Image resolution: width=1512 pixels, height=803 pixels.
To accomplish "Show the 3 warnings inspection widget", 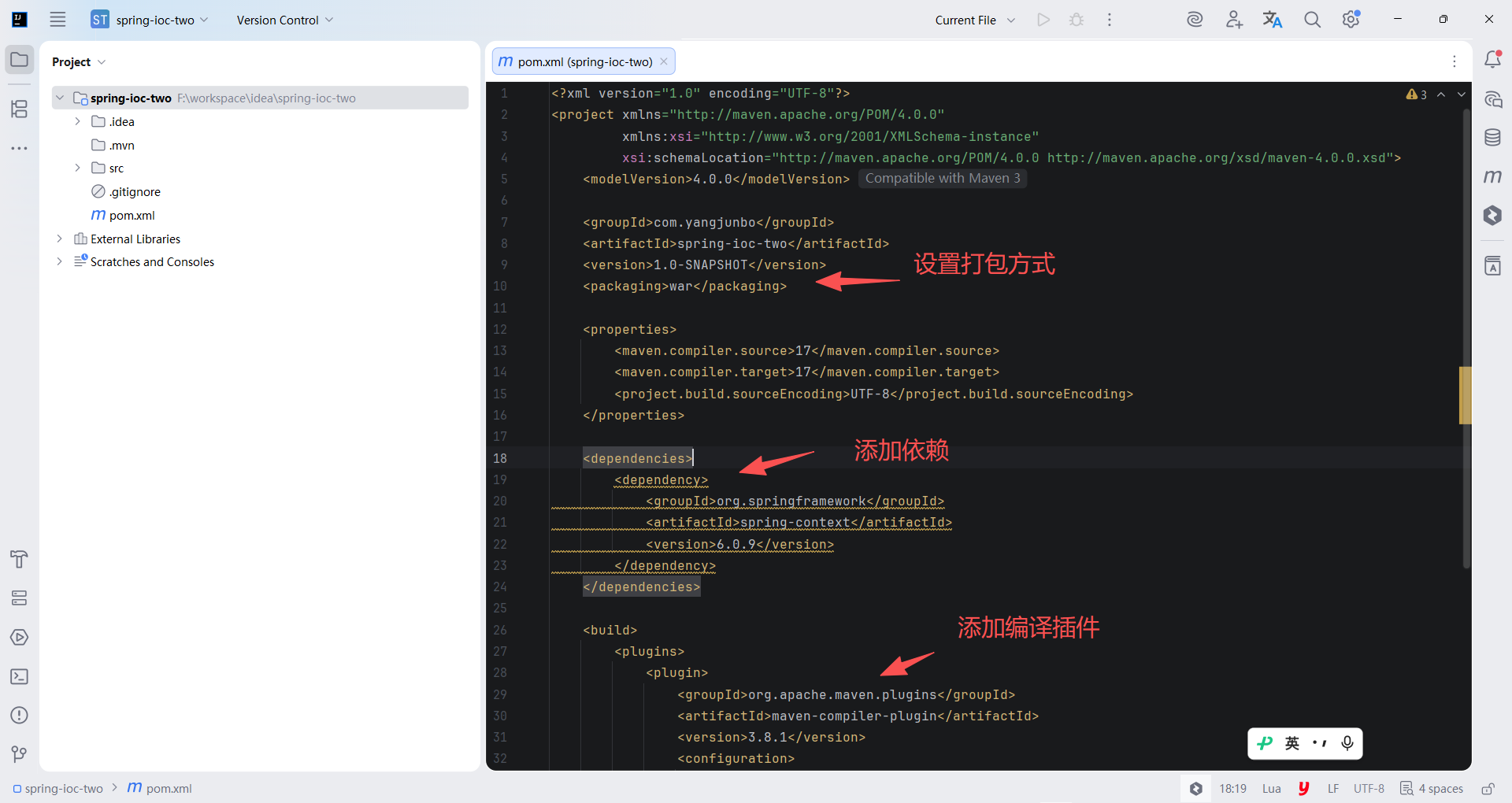I will point(1416,94).
